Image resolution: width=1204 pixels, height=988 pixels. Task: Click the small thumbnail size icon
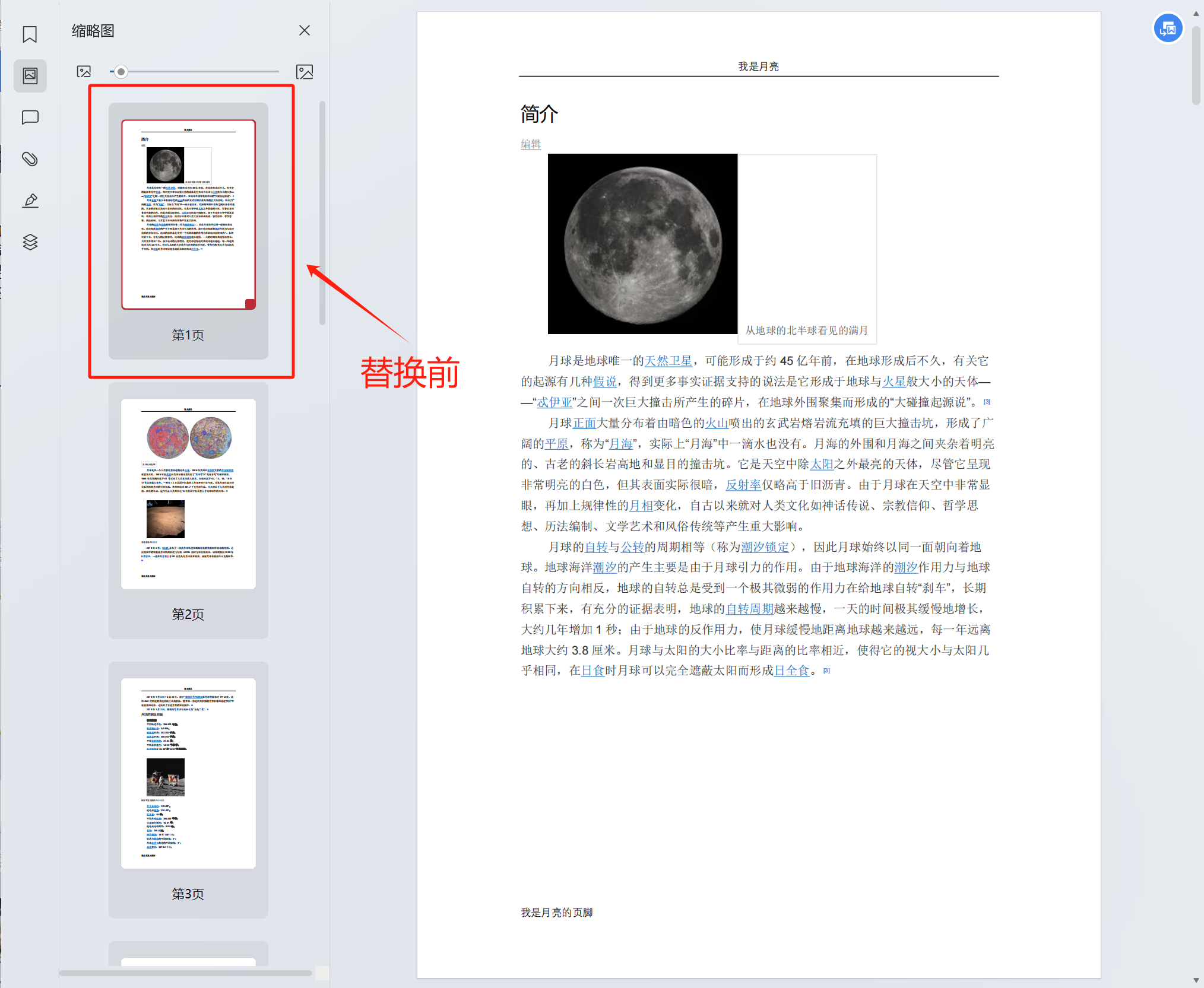83,71
